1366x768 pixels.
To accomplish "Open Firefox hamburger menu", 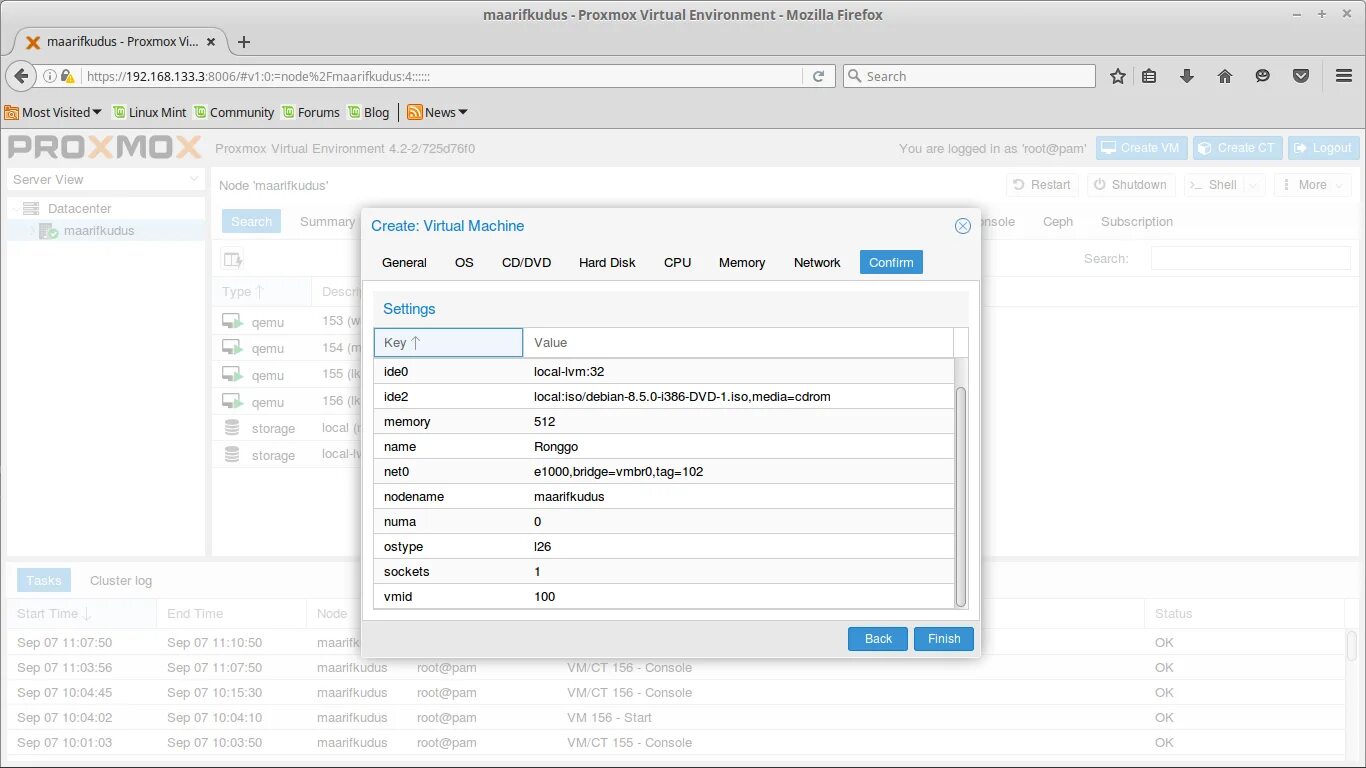I will coord(1344,76).
